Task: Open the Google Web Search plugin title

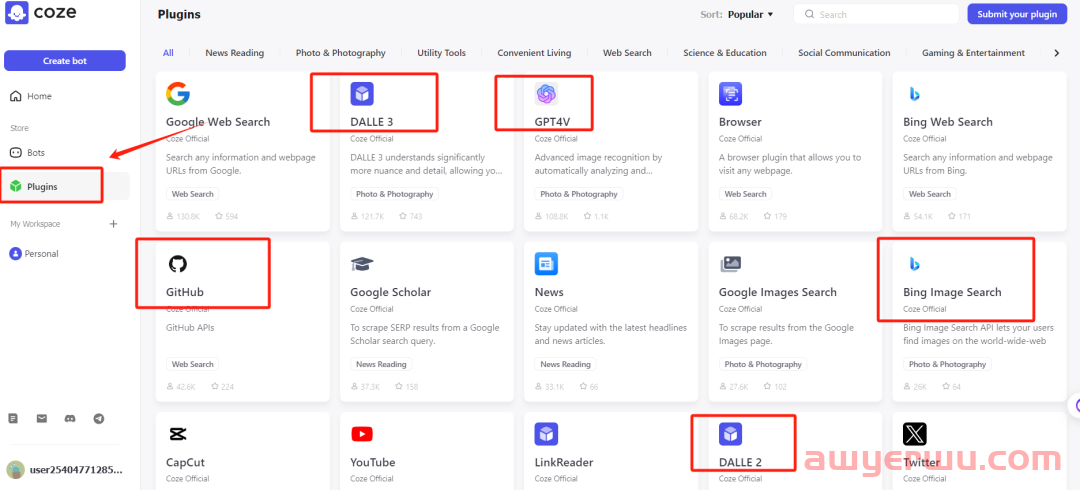Action: [218, 122]
